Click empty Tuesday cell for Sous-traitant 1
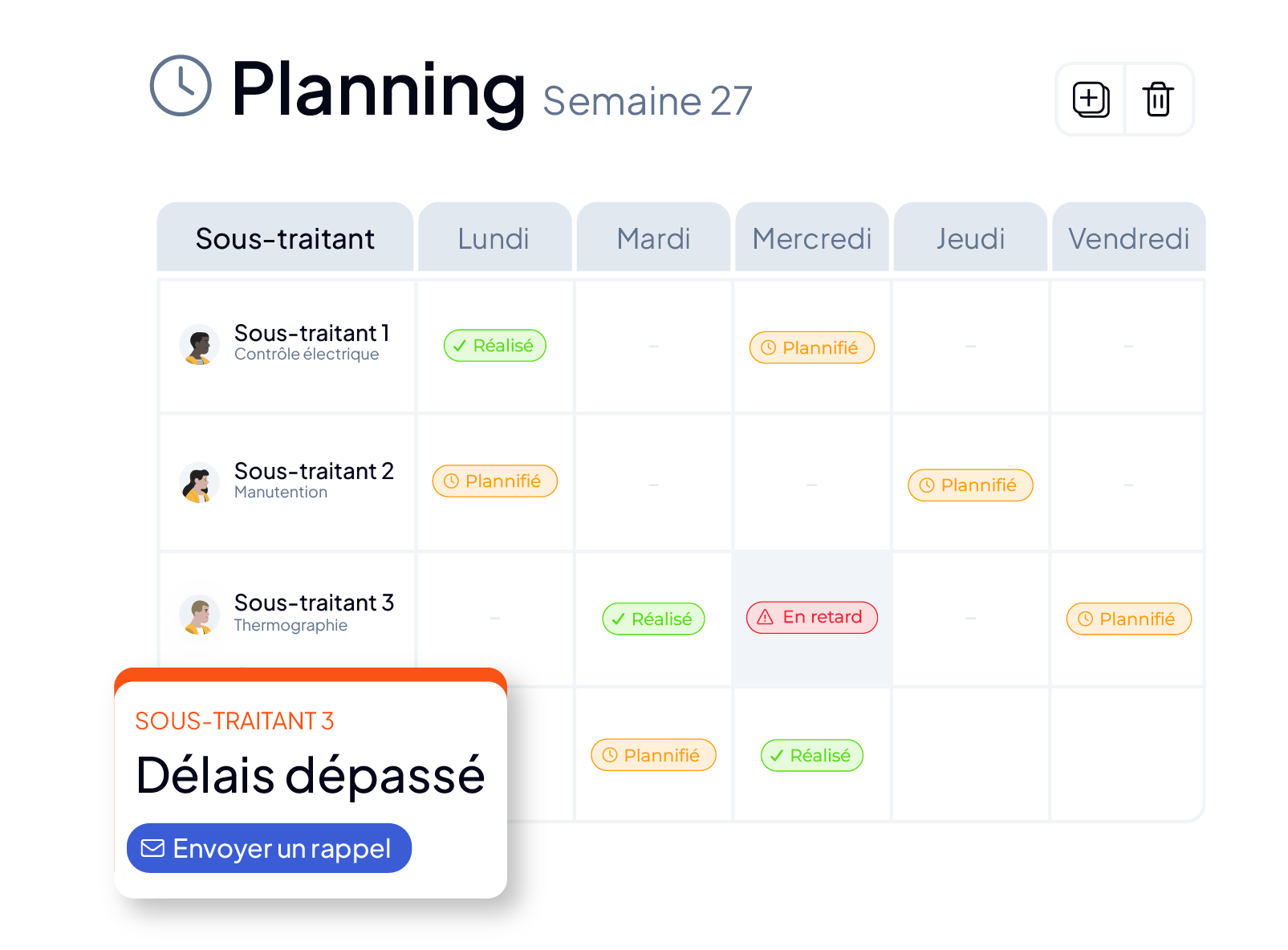This screenshot has width=1288, height=950. 654,346
